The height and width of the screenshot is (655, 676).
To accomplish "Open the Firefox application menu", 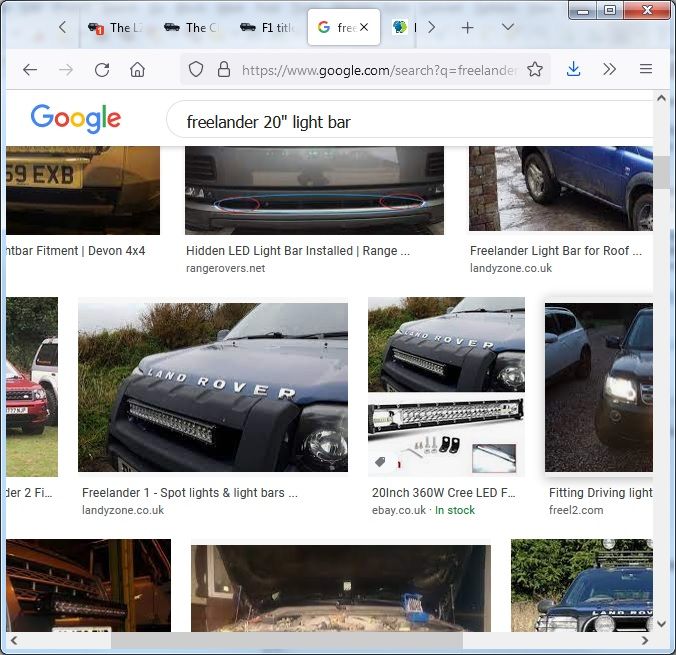I will pyautogui.click(x=645, y=69).
